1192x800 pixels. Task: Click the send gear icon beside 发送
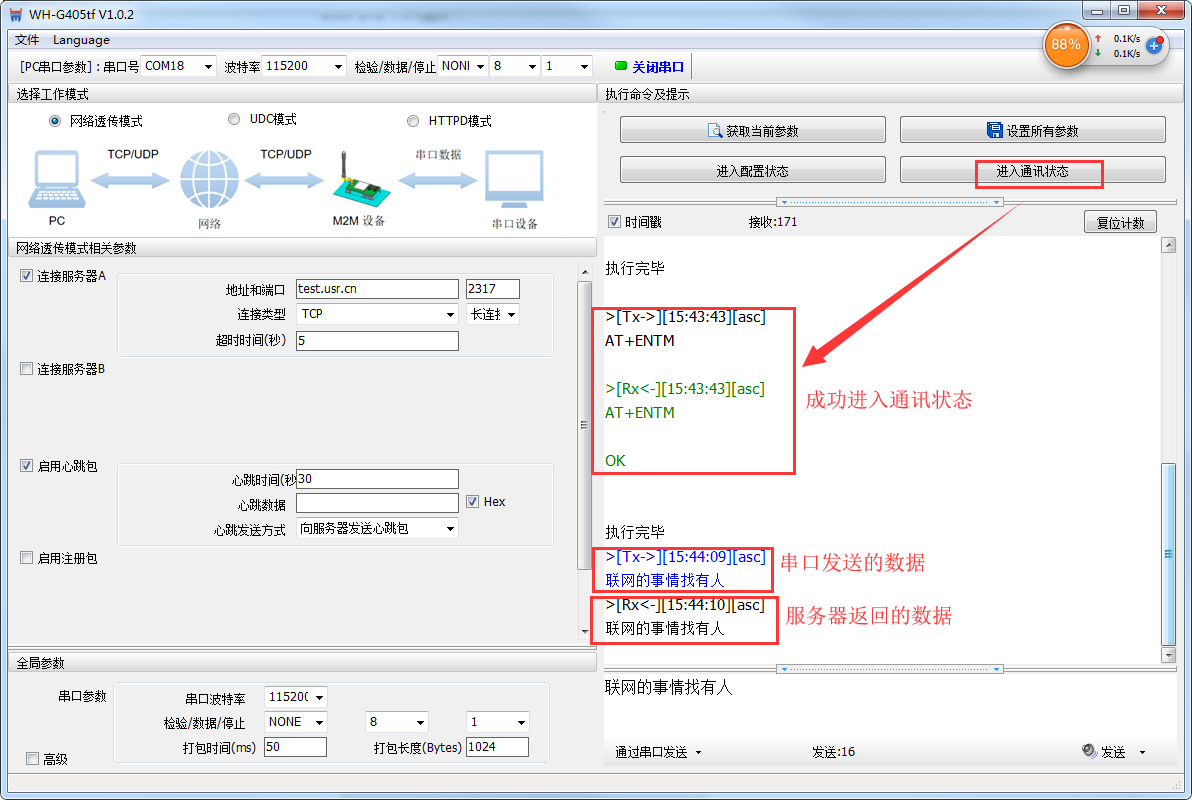(1089, 752)
